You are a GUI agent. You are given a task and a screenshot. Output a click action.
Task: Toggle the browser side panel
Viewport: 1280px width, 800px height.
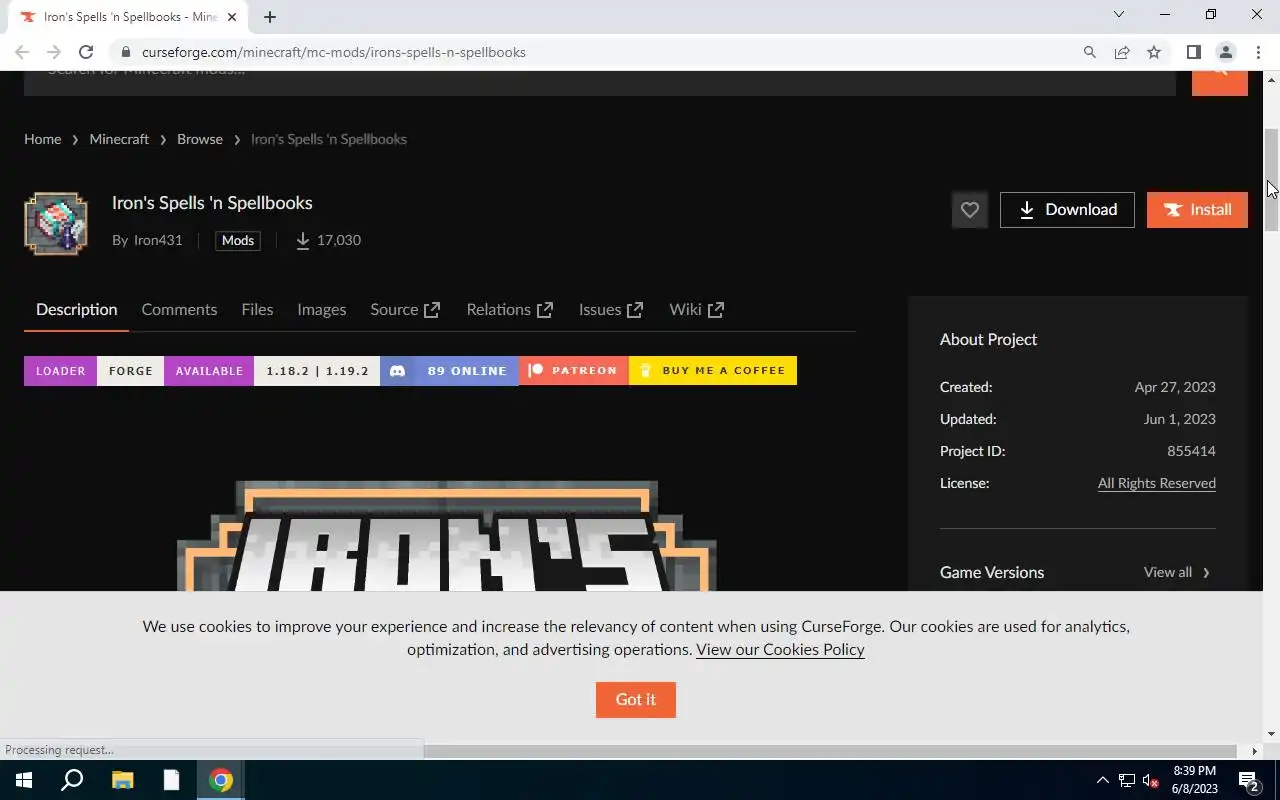coord(1194,52)
